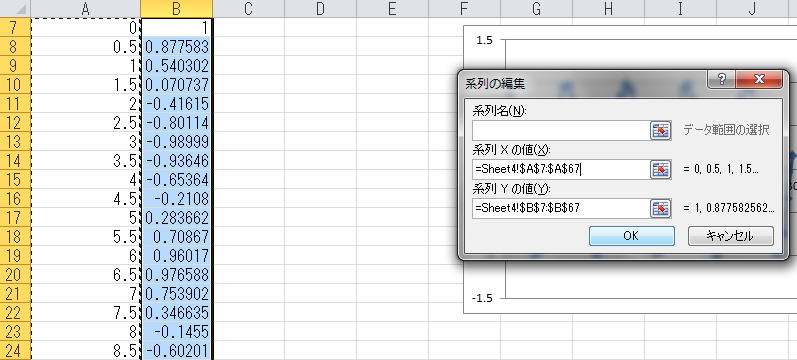Click chart axis label -1.5
The height and width of the screenshot is (360, 797).
(x=482, y=298)
